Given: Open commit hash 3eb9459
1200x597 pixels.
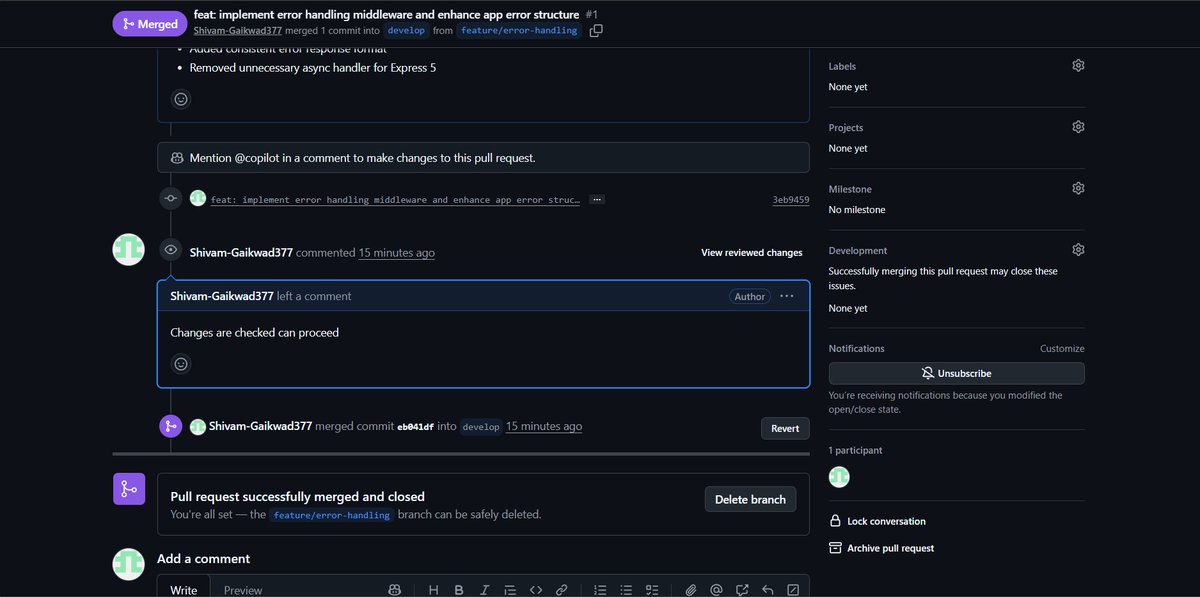Looking at the screenshot, I should click(791, 200).
